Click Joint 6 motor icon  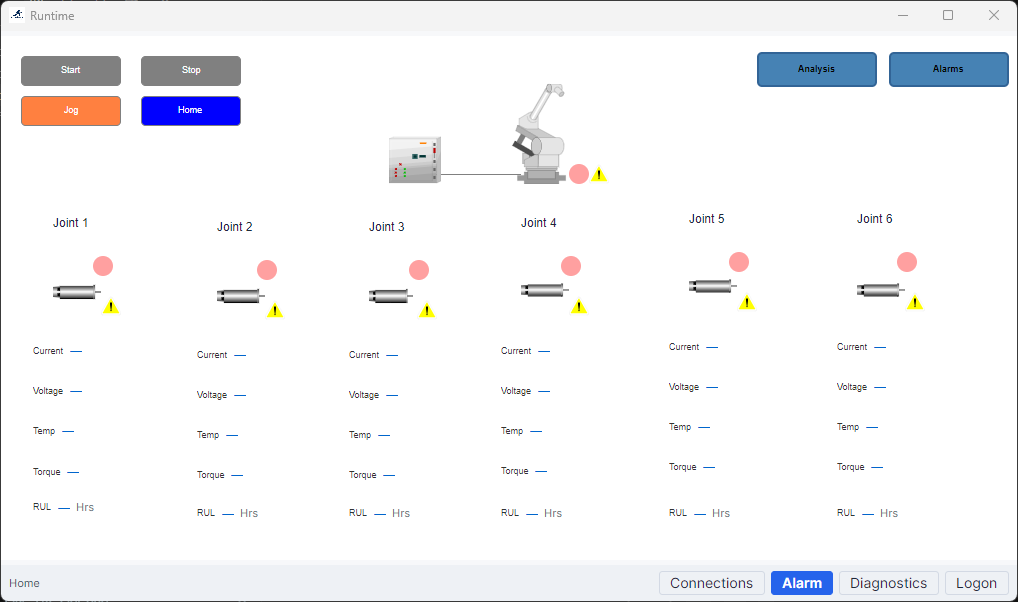click(x=880, y=290)
